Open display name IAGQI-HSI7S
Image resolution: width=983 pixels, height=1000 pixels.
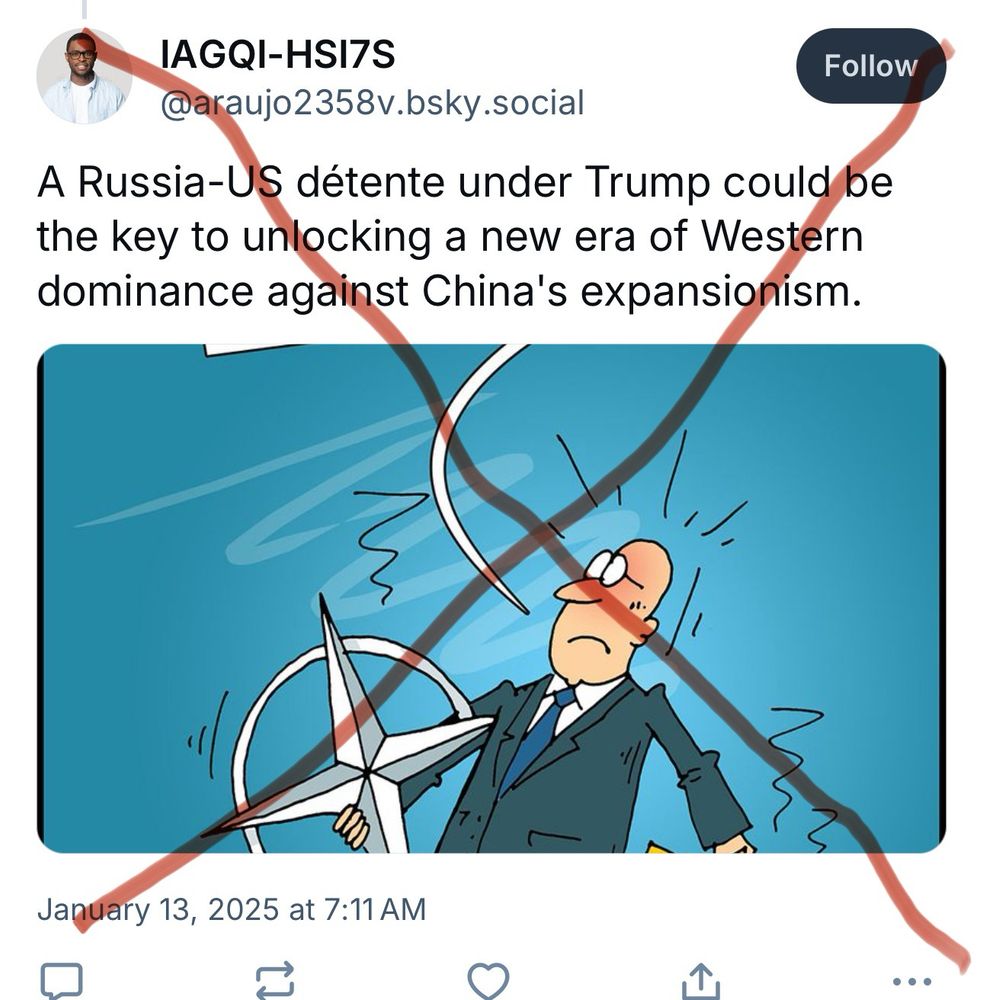277,54
